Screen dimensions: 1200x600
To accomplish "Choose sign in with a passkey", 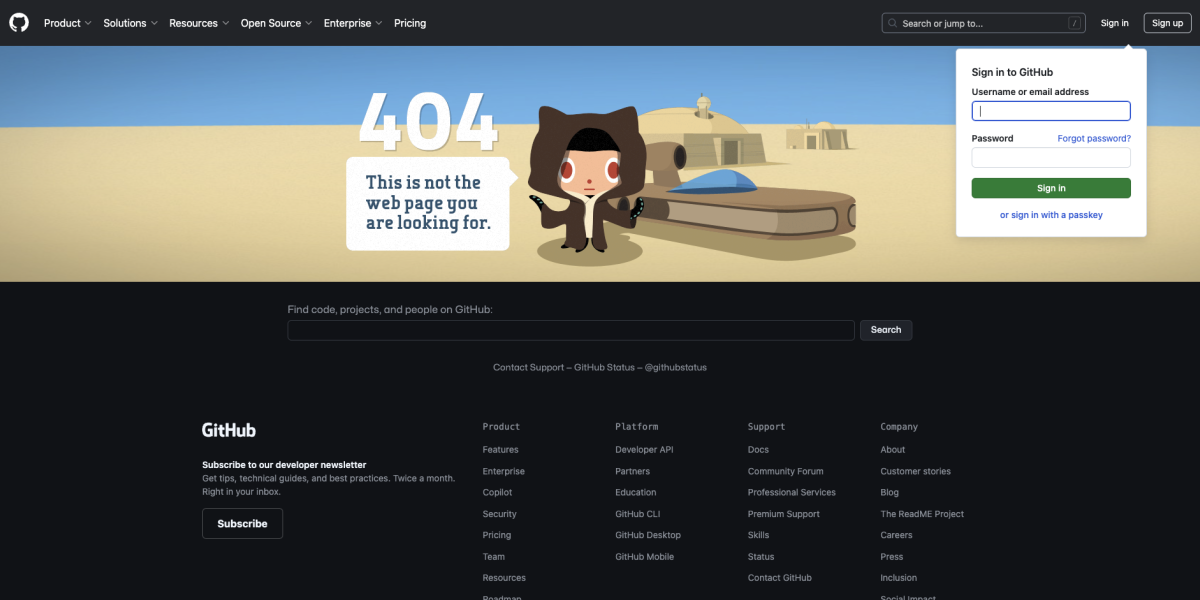I will point(1051,215).
